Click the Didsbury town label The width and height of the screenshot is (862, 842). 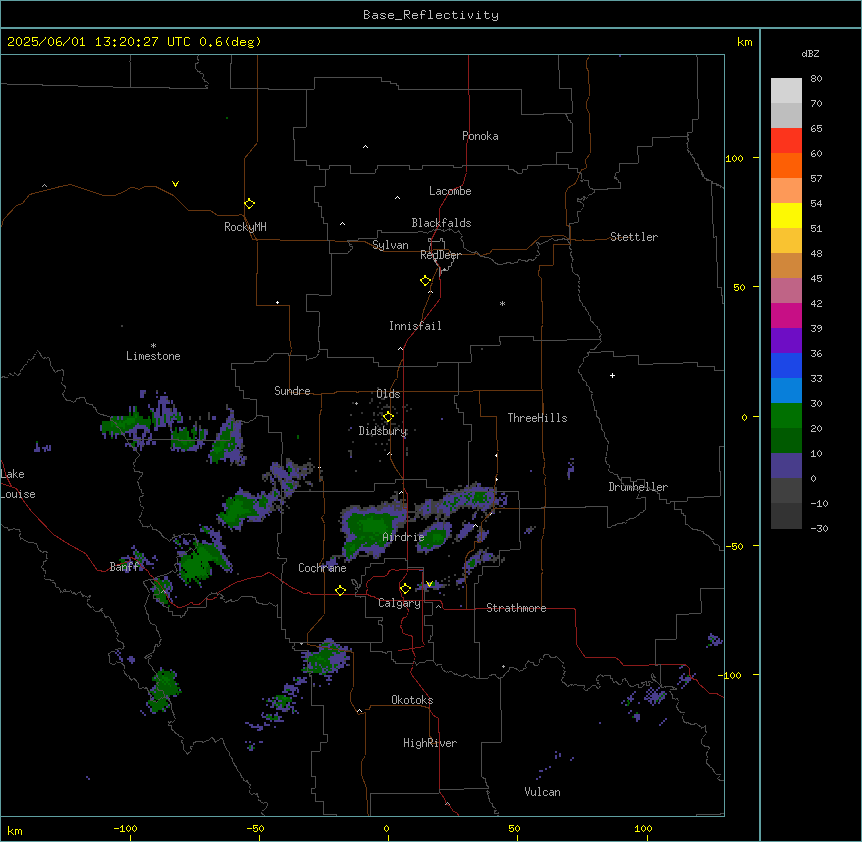[383, 431]
